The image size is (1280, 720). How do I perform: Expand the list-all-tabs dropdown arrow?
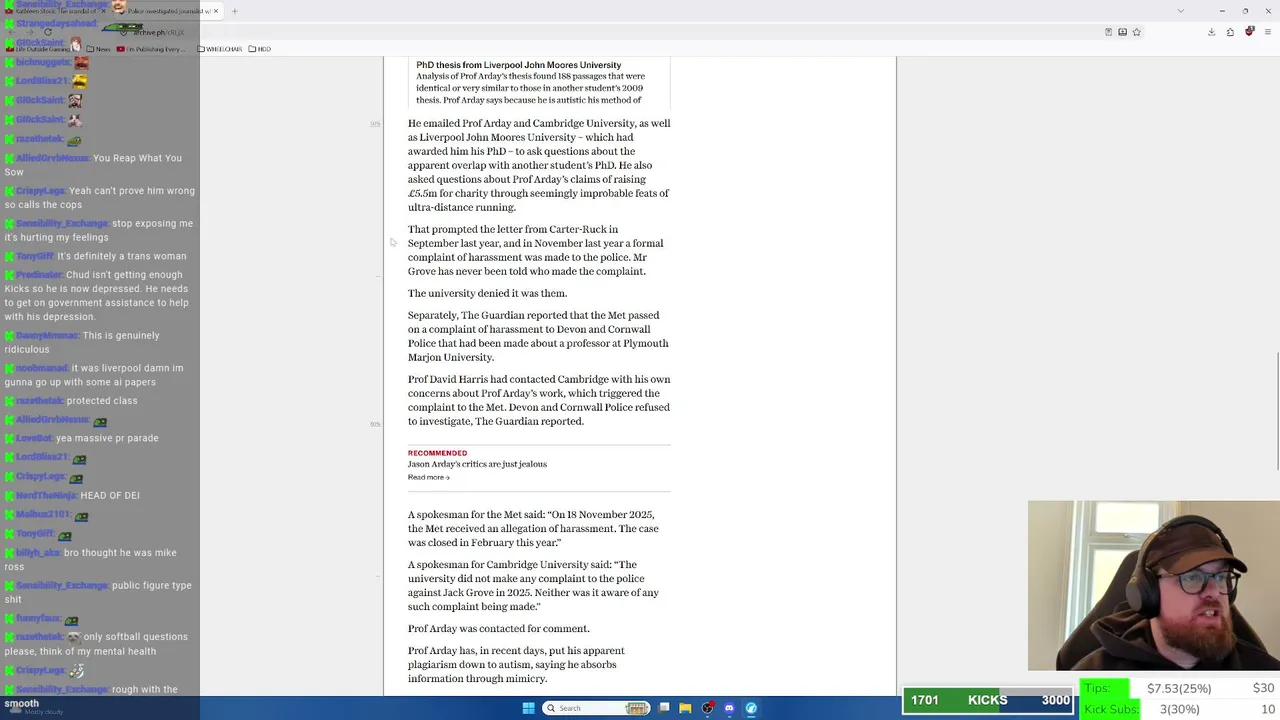(x=1180, y=11)
